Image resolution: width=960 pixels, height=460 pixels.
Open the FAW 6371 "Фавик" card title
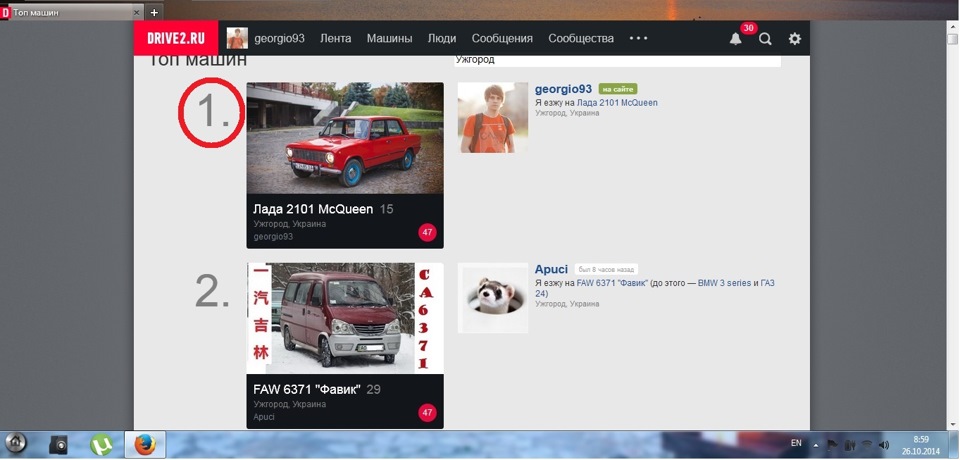pos(307,389)
